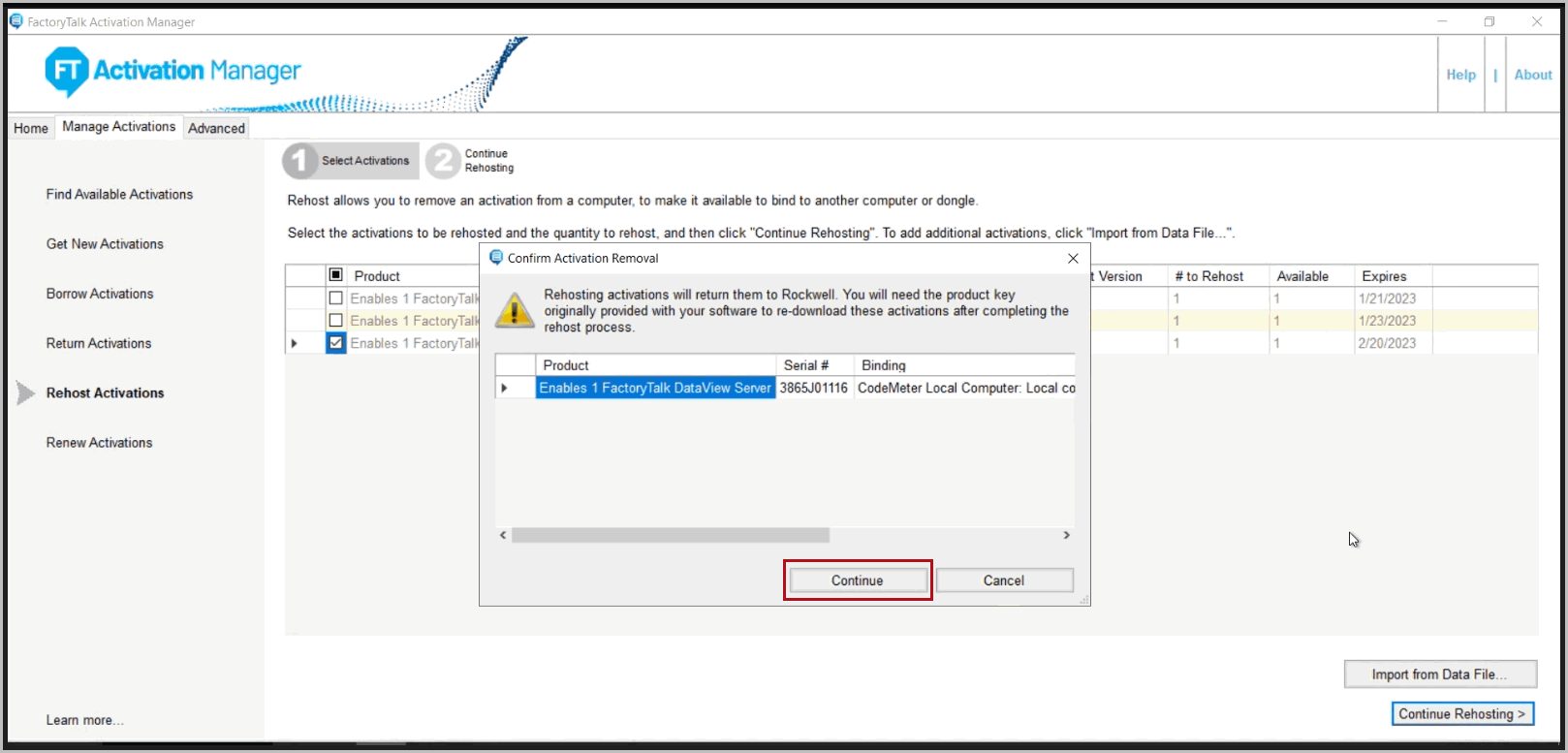Click Continue in Confirm Activation Removal dialog

coord(858,580)
